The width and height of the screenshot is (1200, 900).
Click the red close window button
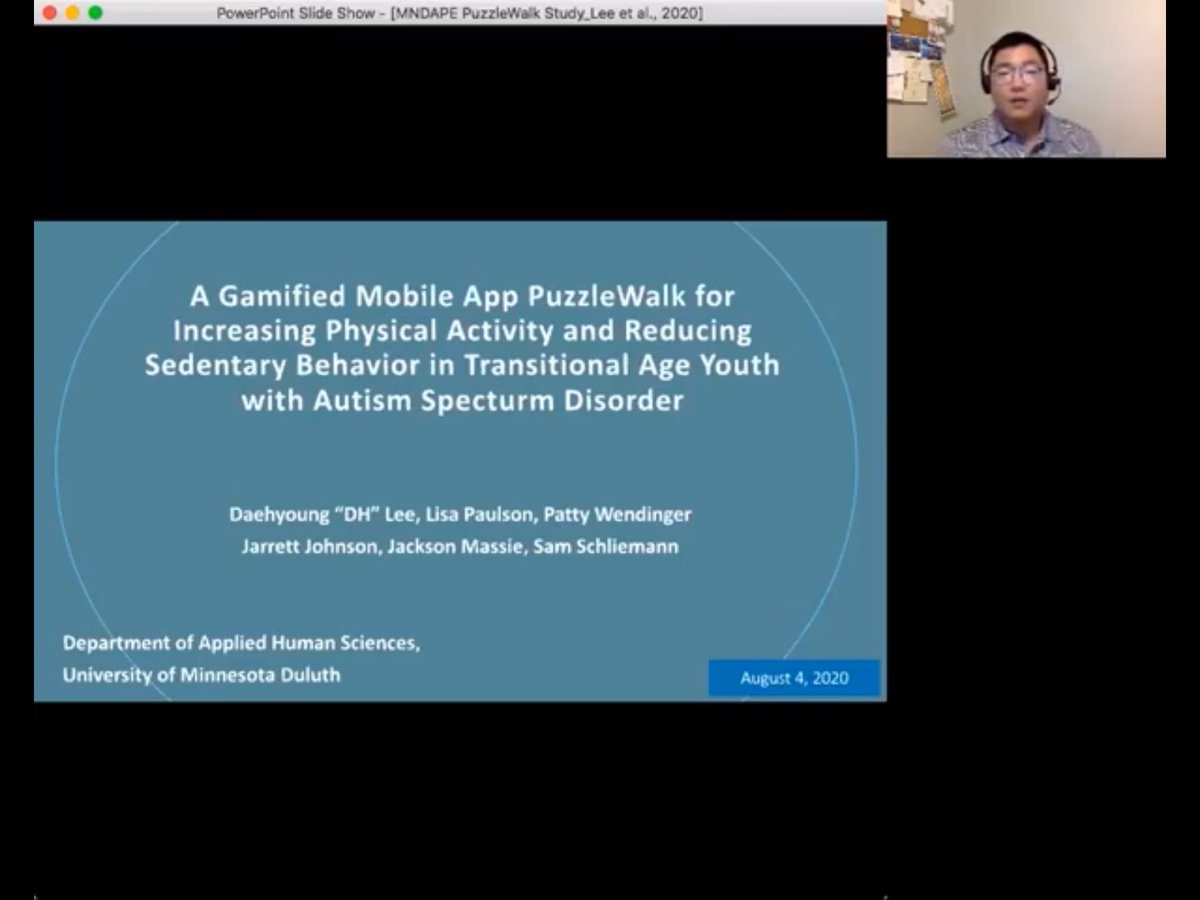coord(50,13)
